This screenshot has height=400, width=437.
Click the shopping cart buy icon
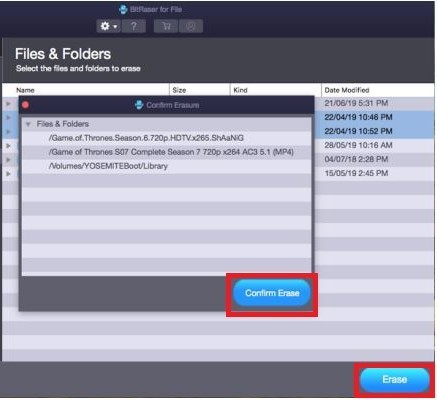pos(166,26)
